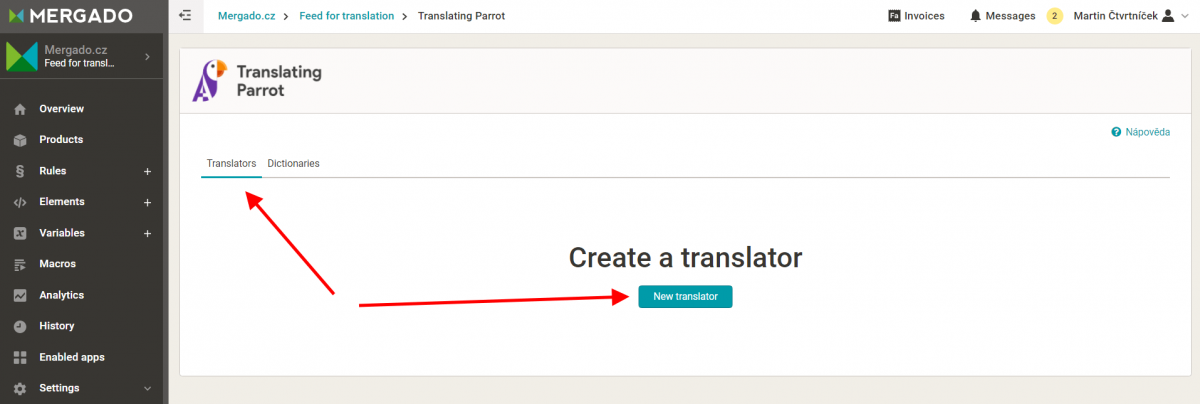
Task: Collapse sidebar with the menu toggle icon
Action: tap(184, 16)
